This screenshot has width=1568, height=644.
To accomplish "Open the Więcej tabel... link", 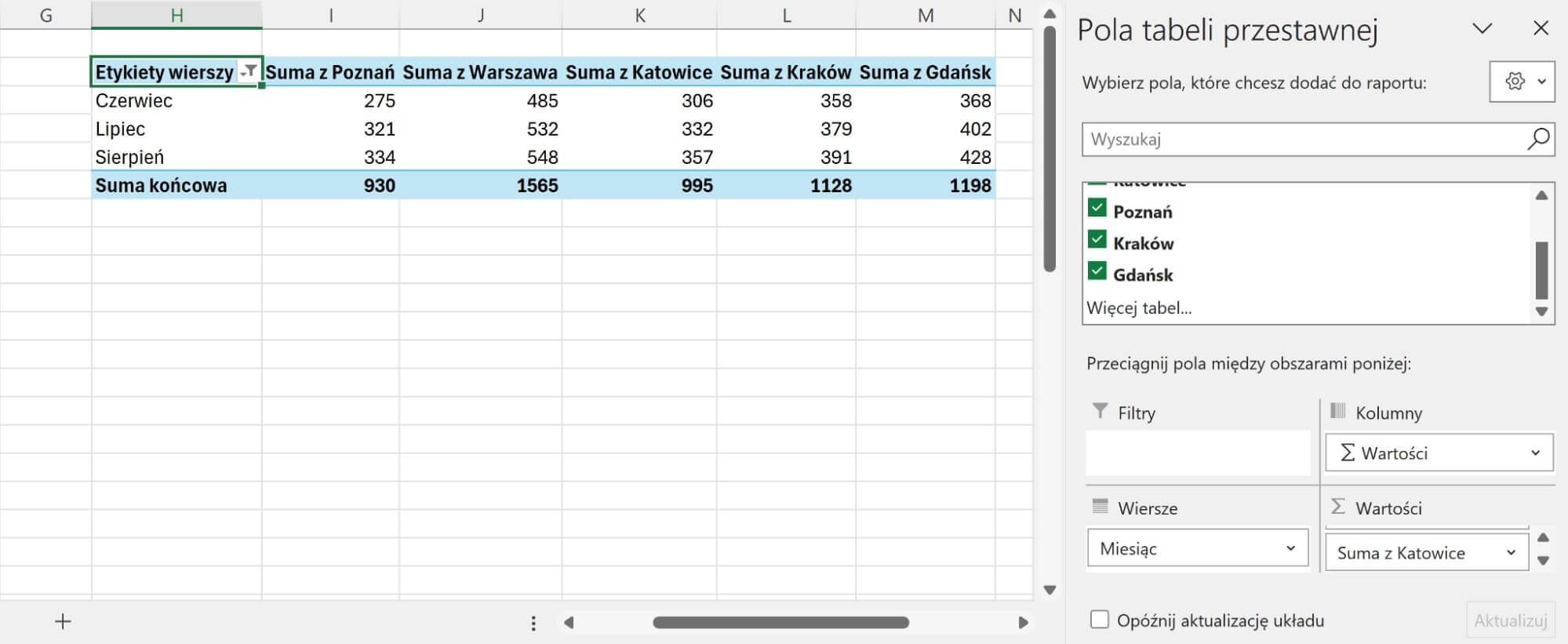I will [x=1138, y=308].
